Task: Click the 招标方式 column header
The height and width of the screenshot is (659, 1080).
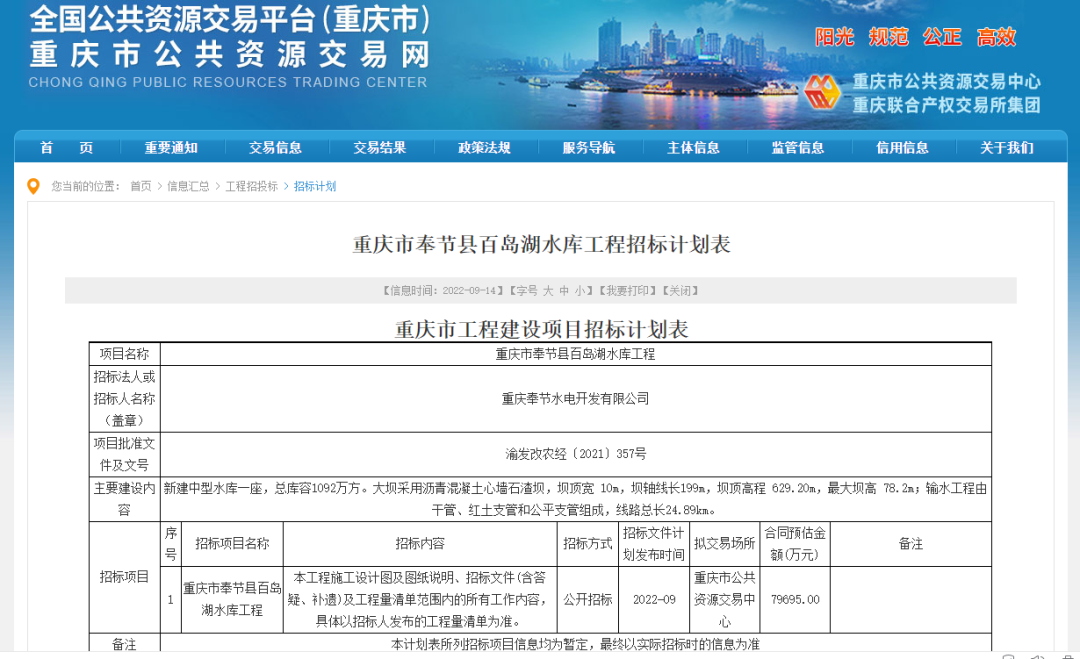Action: [x=588, y=543]
